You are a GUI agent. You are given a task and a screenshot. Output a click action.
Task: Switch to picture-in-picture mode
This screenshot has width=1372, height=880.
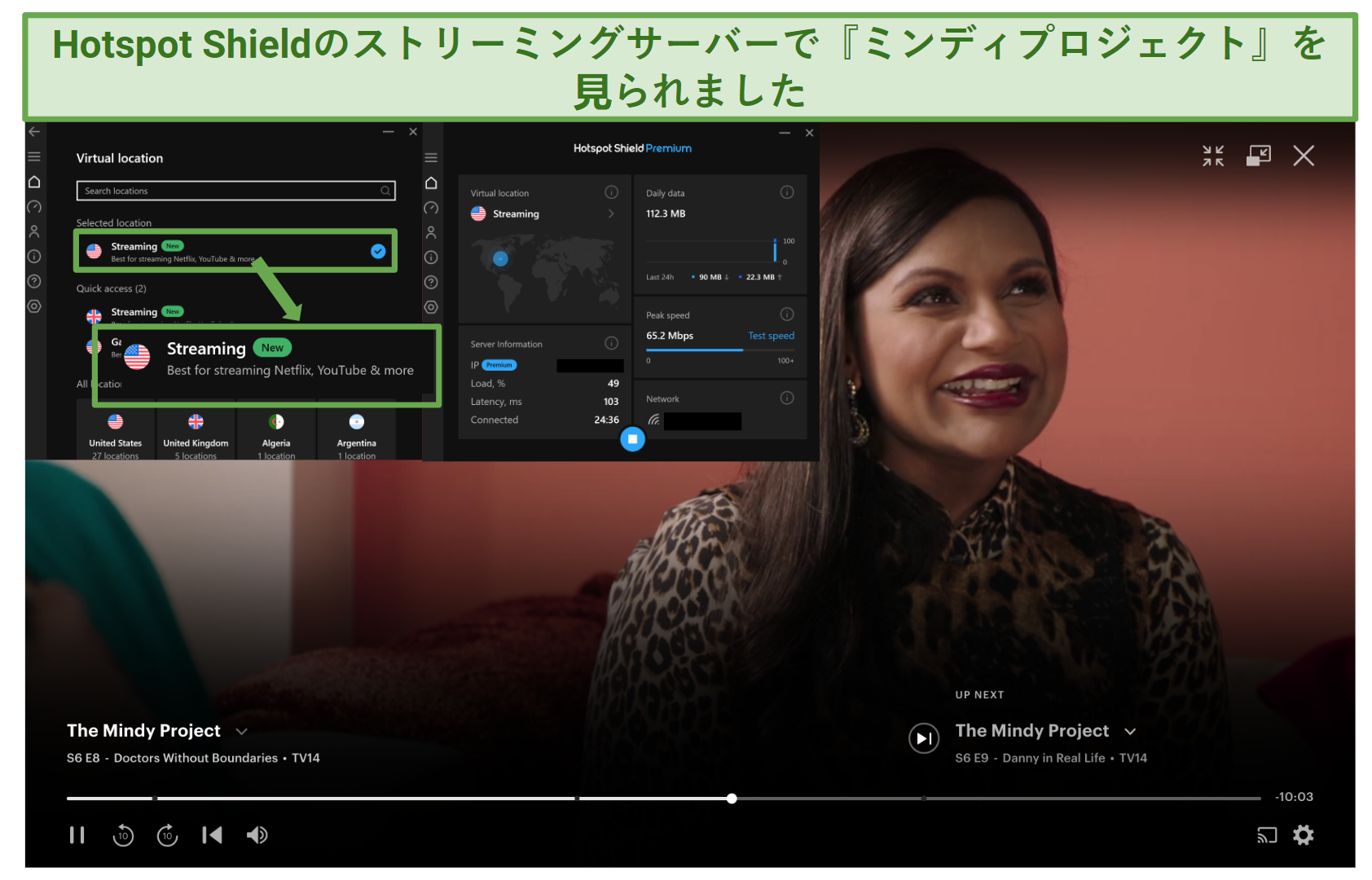tap(1259, 156)
